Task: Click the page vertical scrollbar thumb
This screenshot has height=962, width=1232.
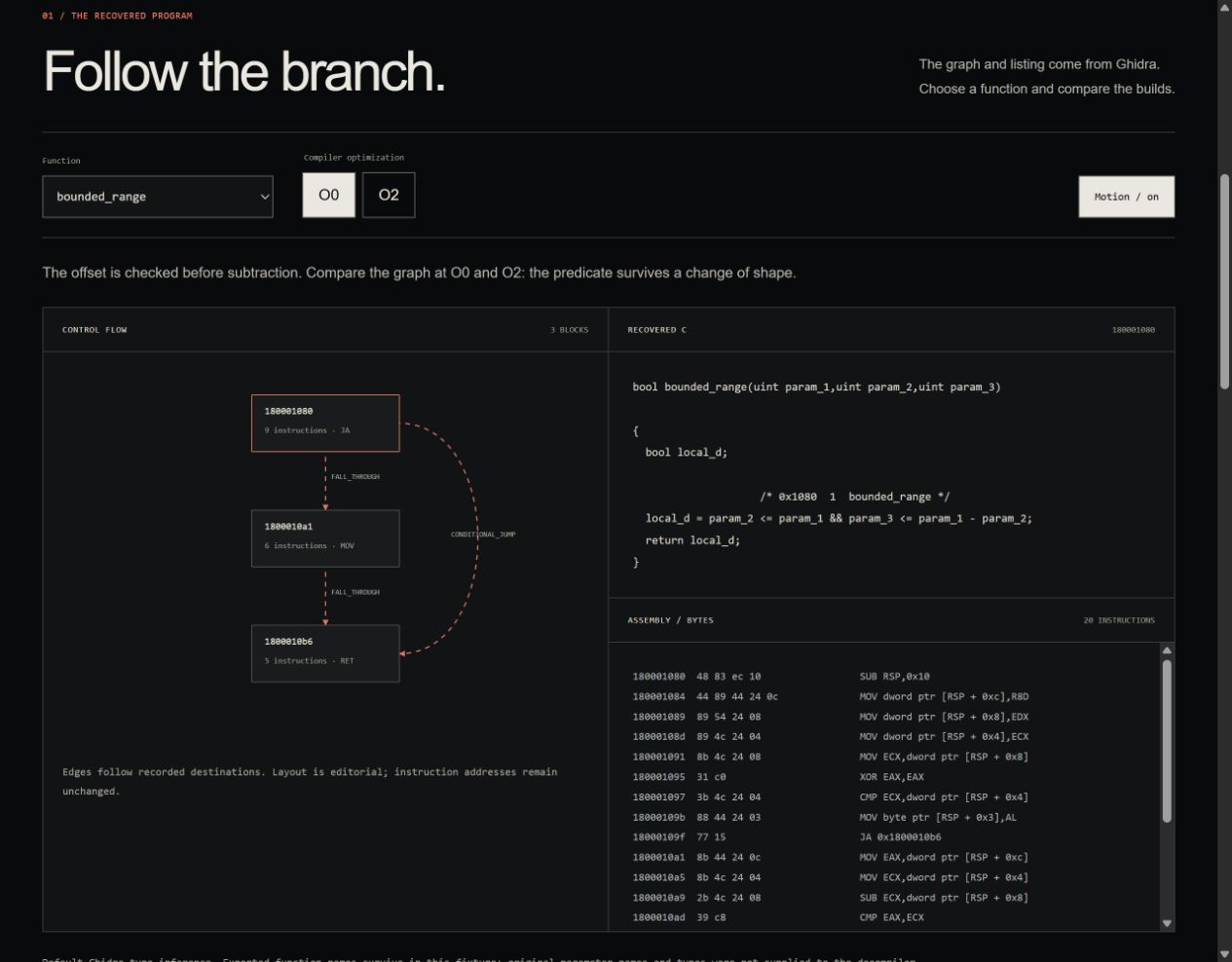Action: [x=1224, y=282]
